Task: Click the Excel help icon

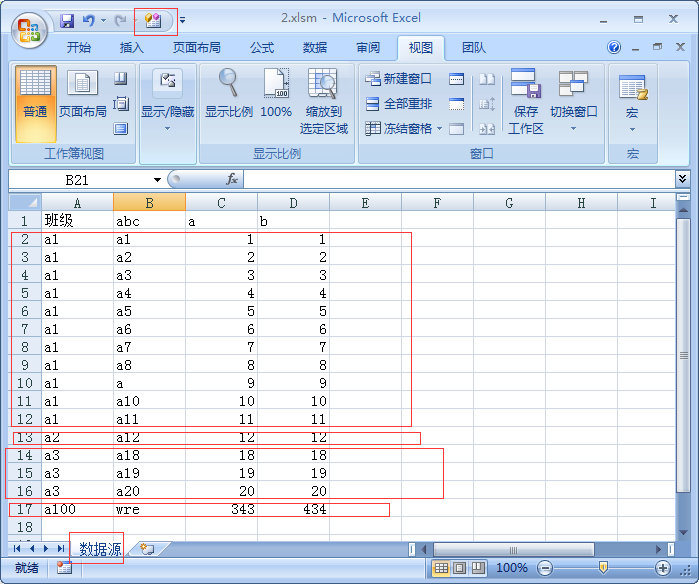Action: (x=614, y=47)
